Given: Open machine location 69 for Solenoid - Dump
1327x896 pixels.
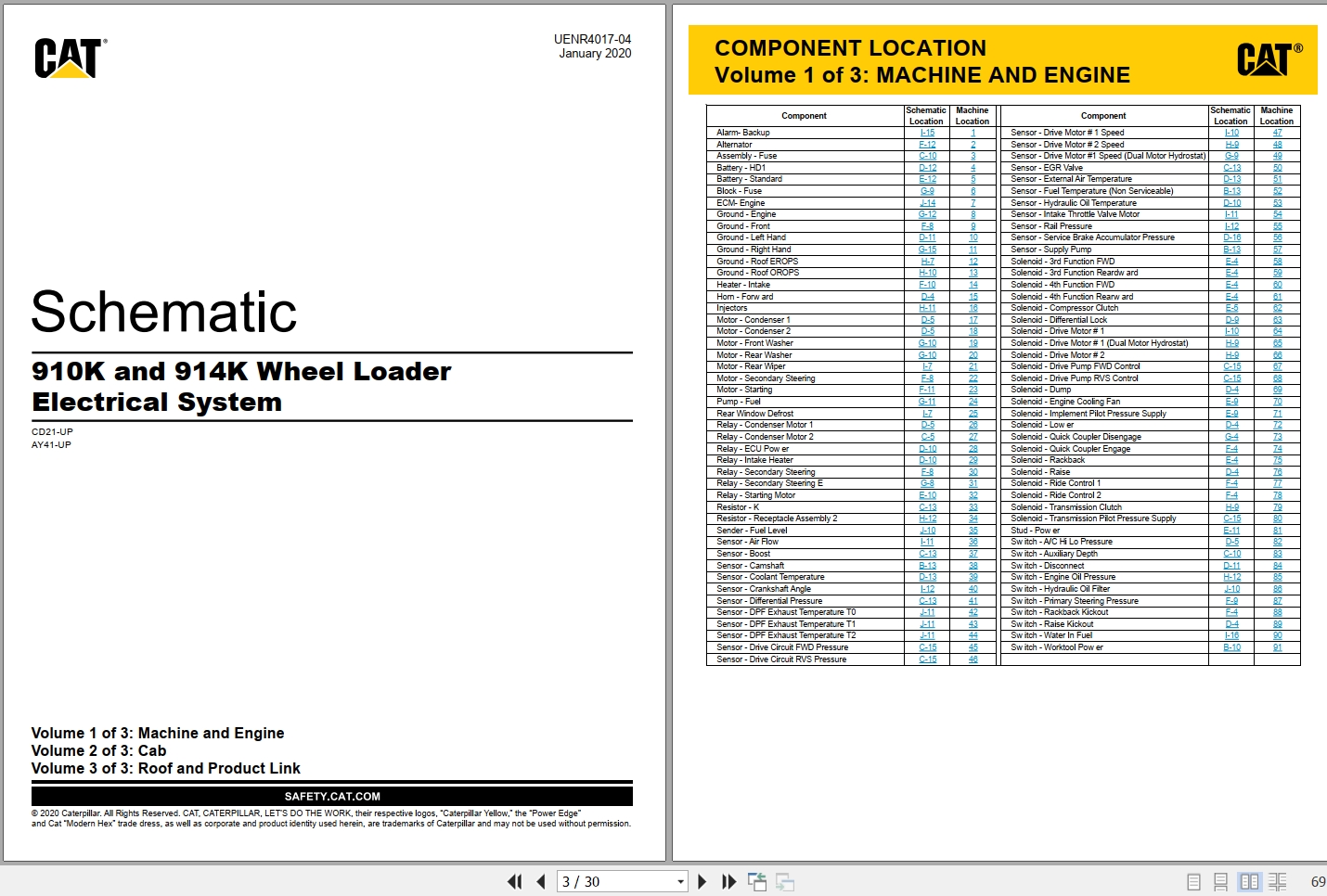Looking at the screenshot, I should tap(1277, 390).
